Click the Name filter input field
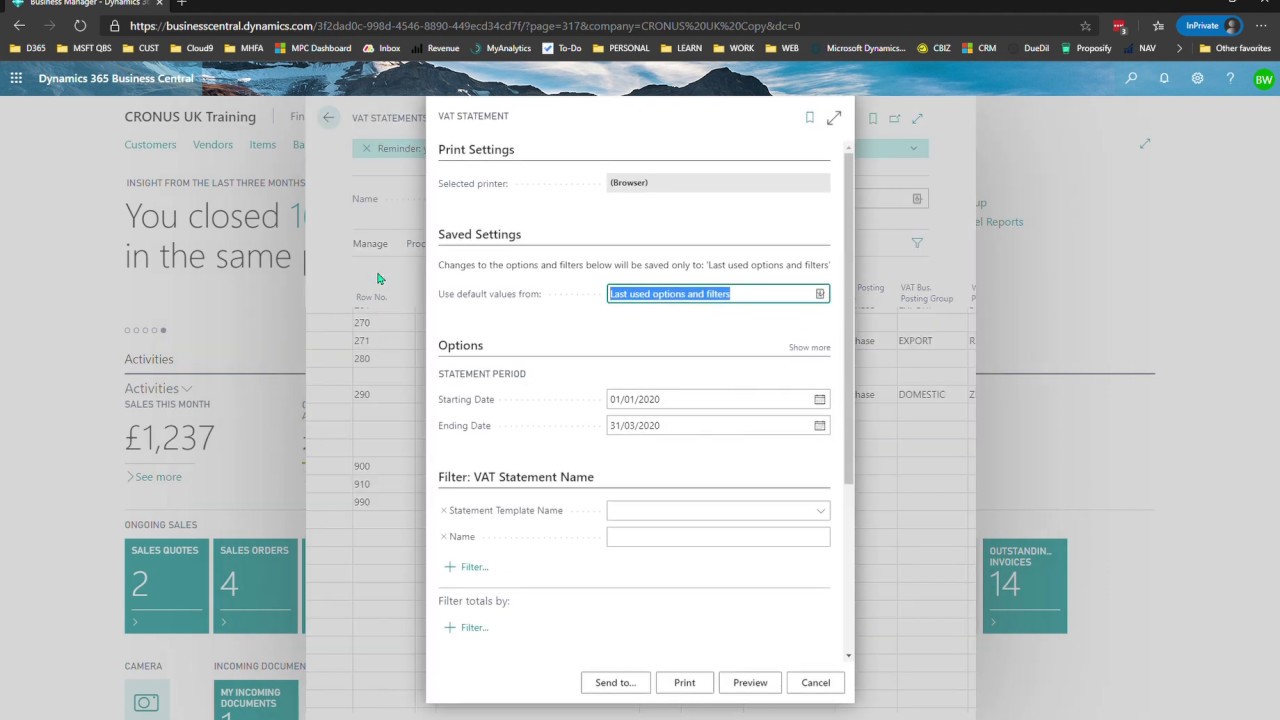 (718, 537)
